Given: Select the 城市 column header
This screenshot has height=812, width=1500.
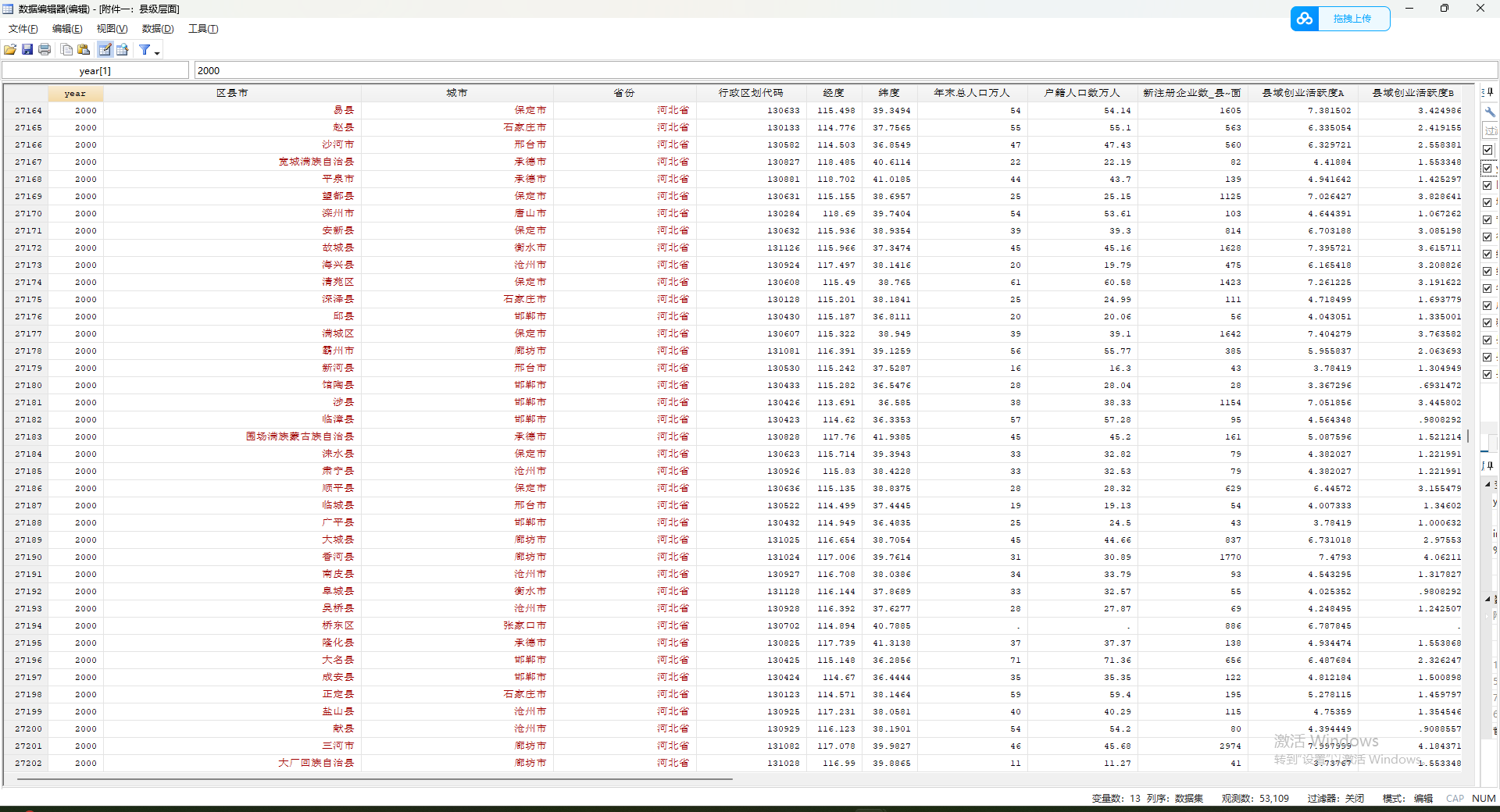Looking at the screenshot, I should [x=457, y=93].
